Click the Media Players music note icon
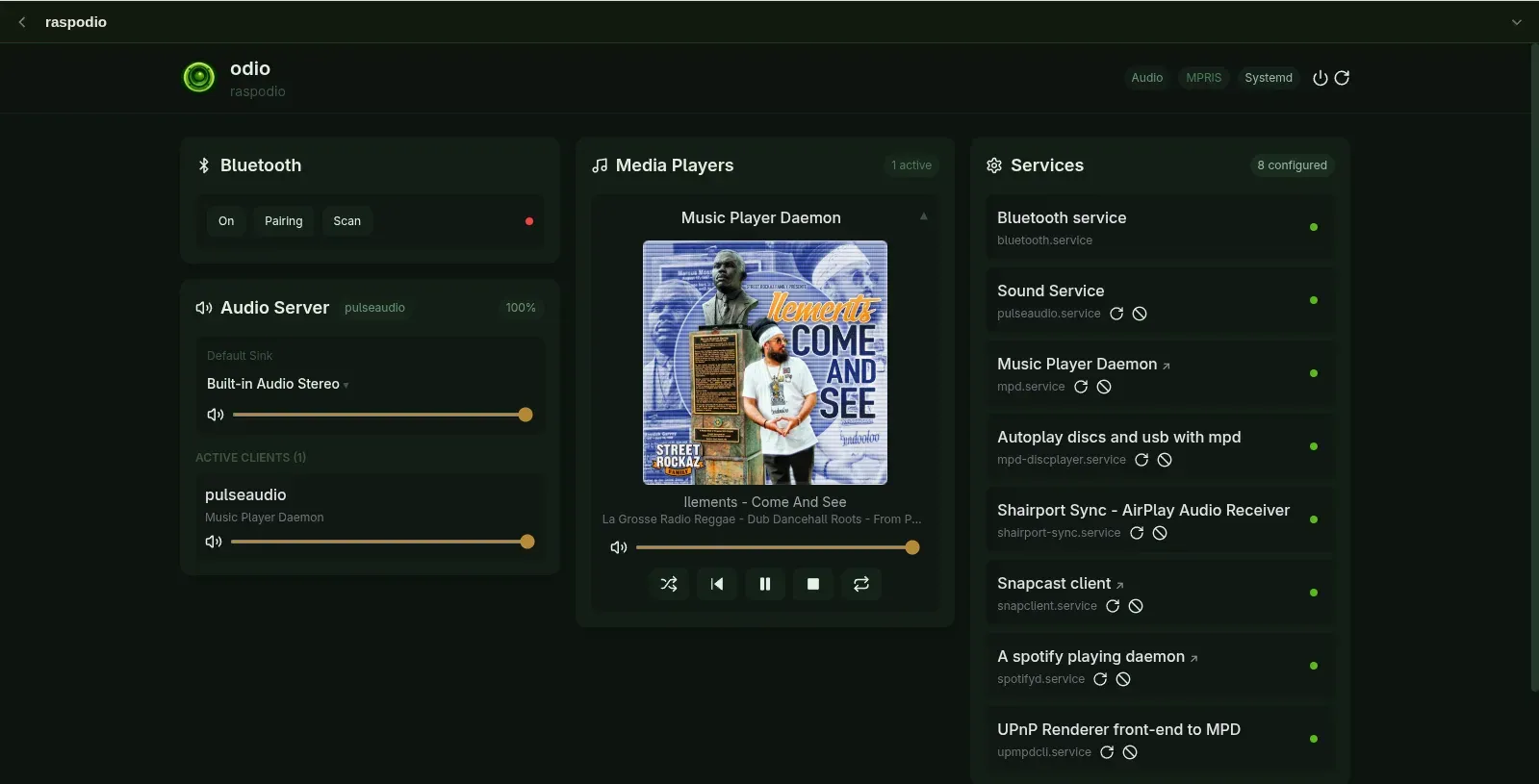The height and width of the screenshot is (784, 1539). tap(600, 165)
